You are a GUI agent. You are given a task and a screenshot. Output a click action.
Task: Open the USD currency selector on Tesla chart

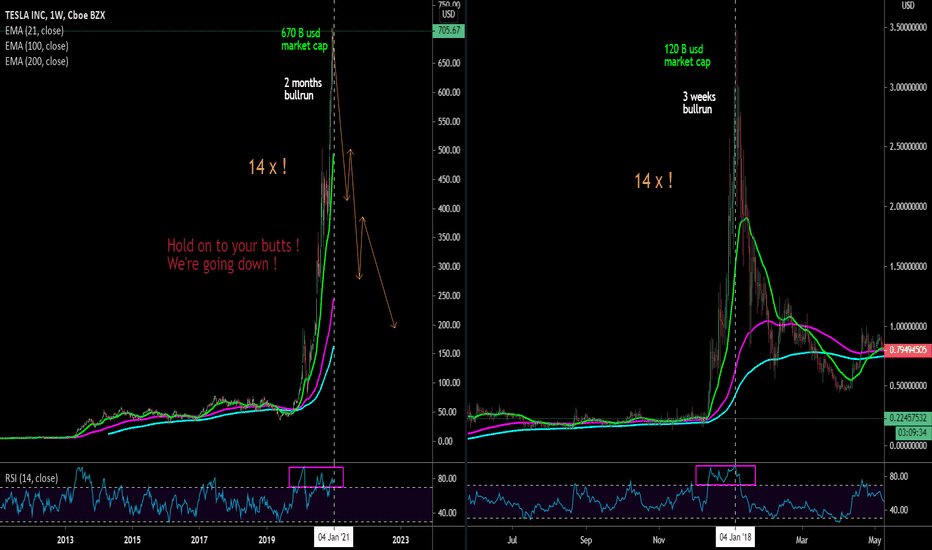coord(448,14)
